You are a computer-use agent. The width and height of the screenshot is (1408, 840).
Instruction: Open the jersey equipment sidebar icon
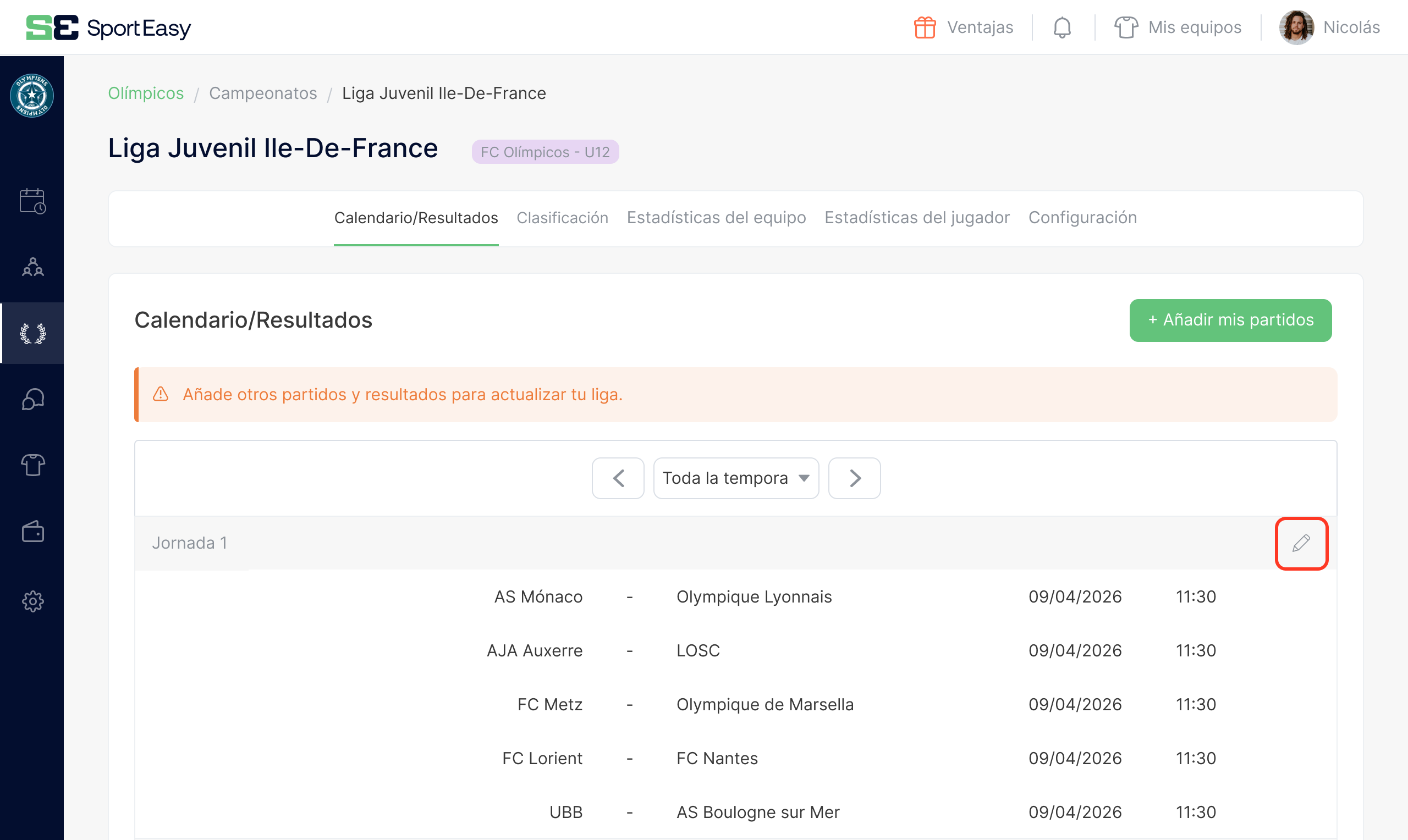click(33, 465)
